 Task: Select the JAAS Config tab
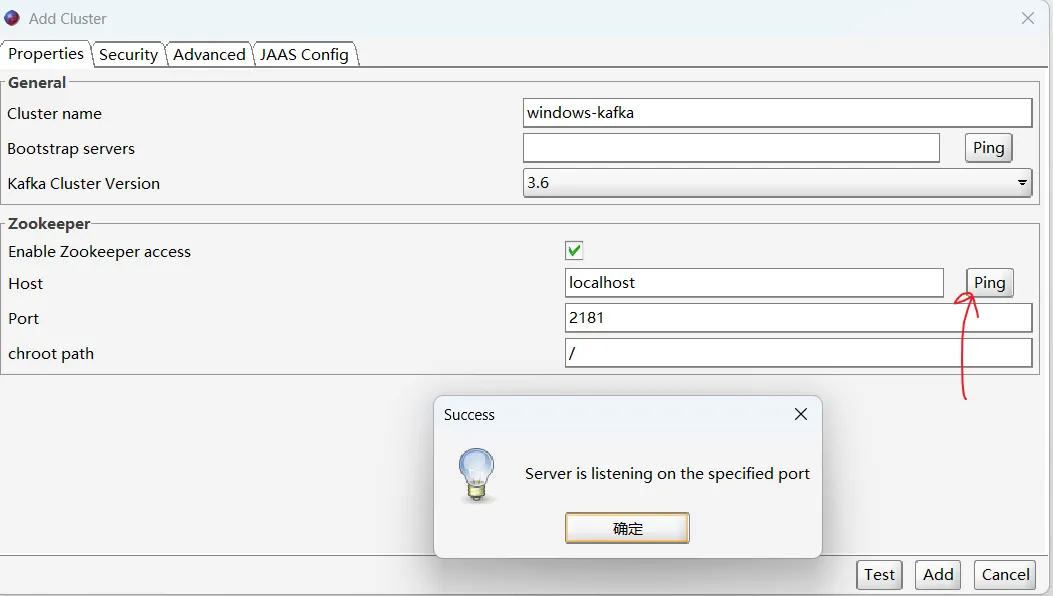click(x=304, y=54)
